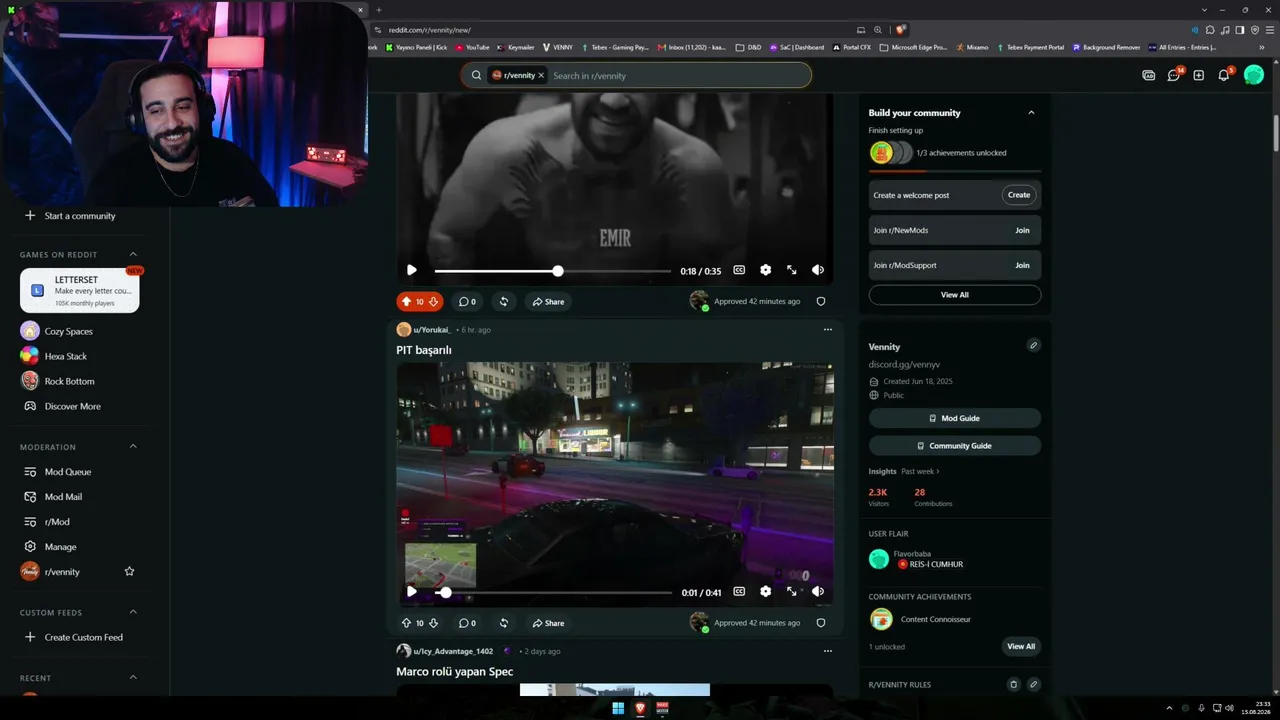The height and width of the screenshot is (720, 1280).
Task: Toggle captions on the EMIR video
Action: (x=739, y=270)
